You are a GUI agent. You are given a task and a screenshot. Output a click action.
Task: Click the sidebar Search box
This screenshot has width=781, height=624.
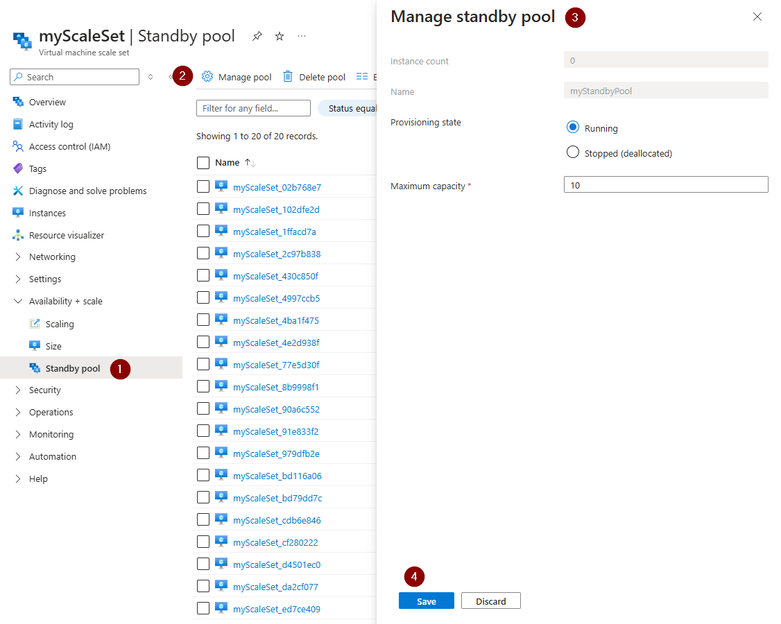pos(75,77)
